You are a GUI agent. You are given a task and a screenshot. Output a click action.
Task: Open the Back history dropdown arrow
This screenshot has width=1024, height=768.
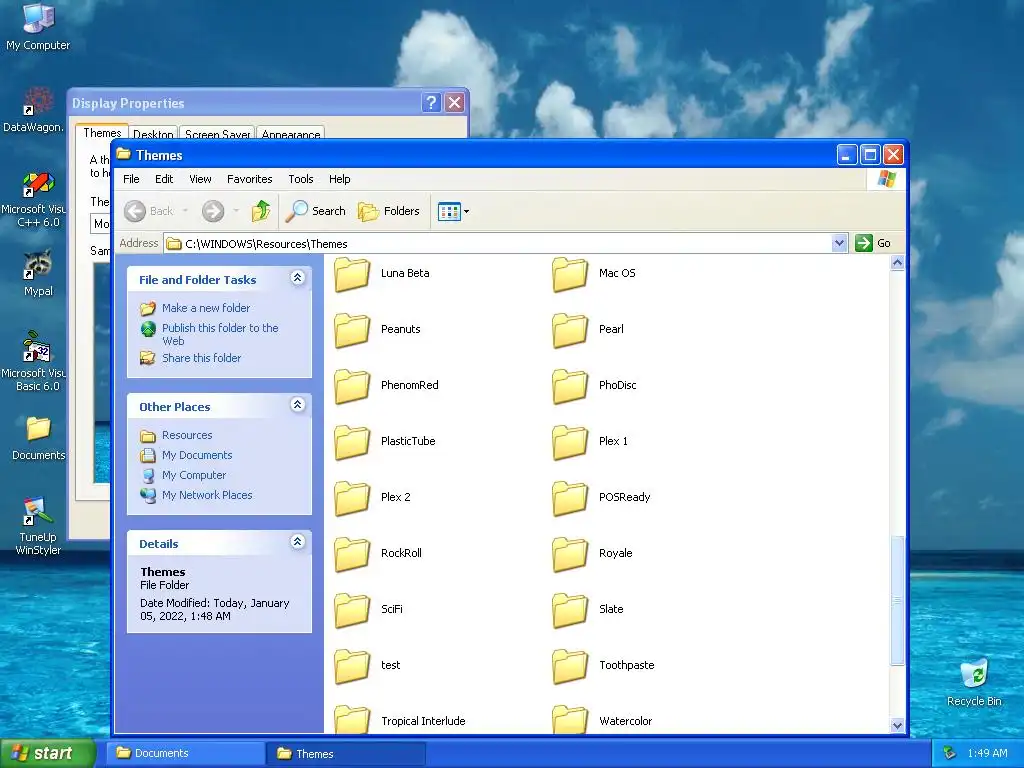point(185,211)
